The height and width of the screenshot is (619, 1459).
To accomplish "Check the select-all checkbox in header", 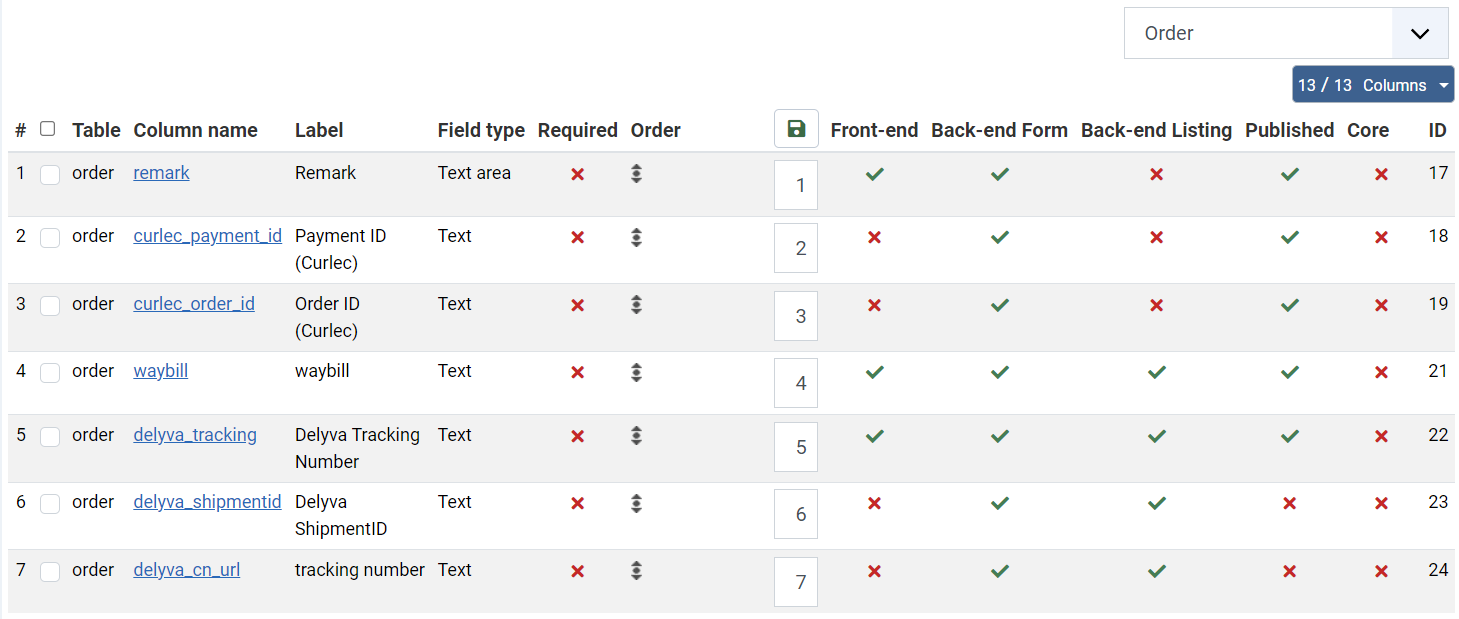I will tap(48, 129).
